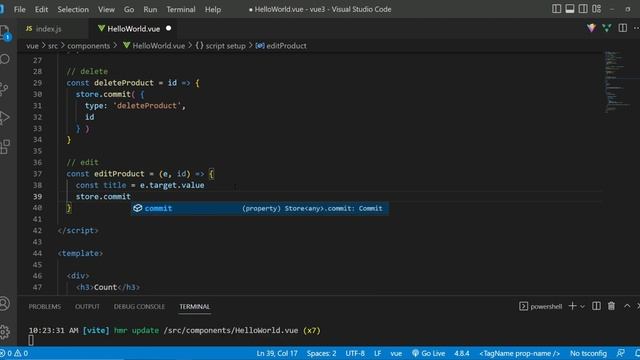Click the script setup breadcrumb segment
The image size is (640, 360).
(220, 46)
